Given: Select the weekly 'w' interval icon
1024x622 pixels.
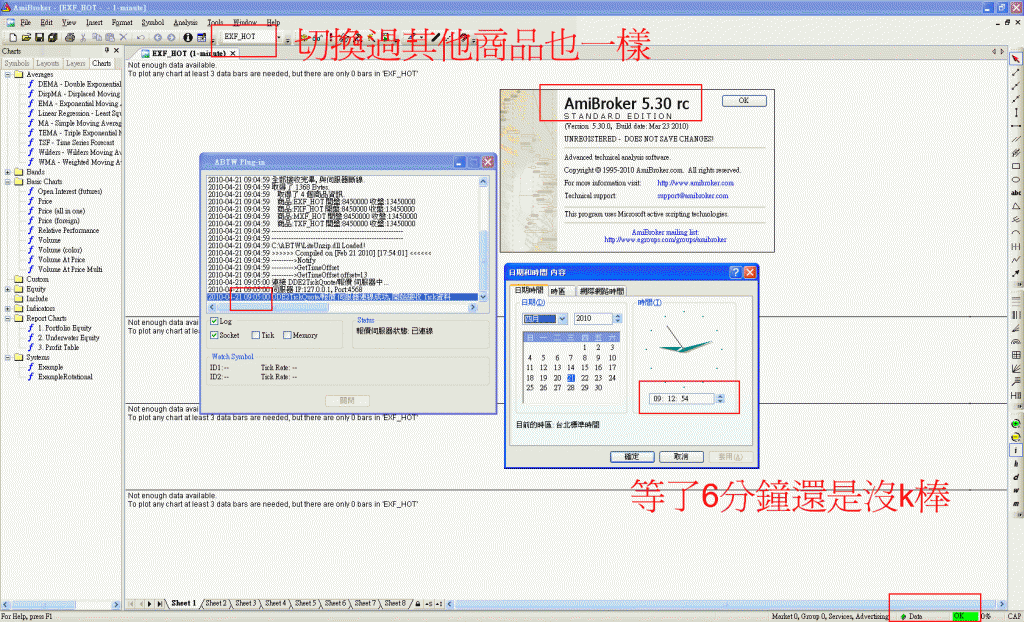Looking at the screenshot, I should pos(1016,491).
